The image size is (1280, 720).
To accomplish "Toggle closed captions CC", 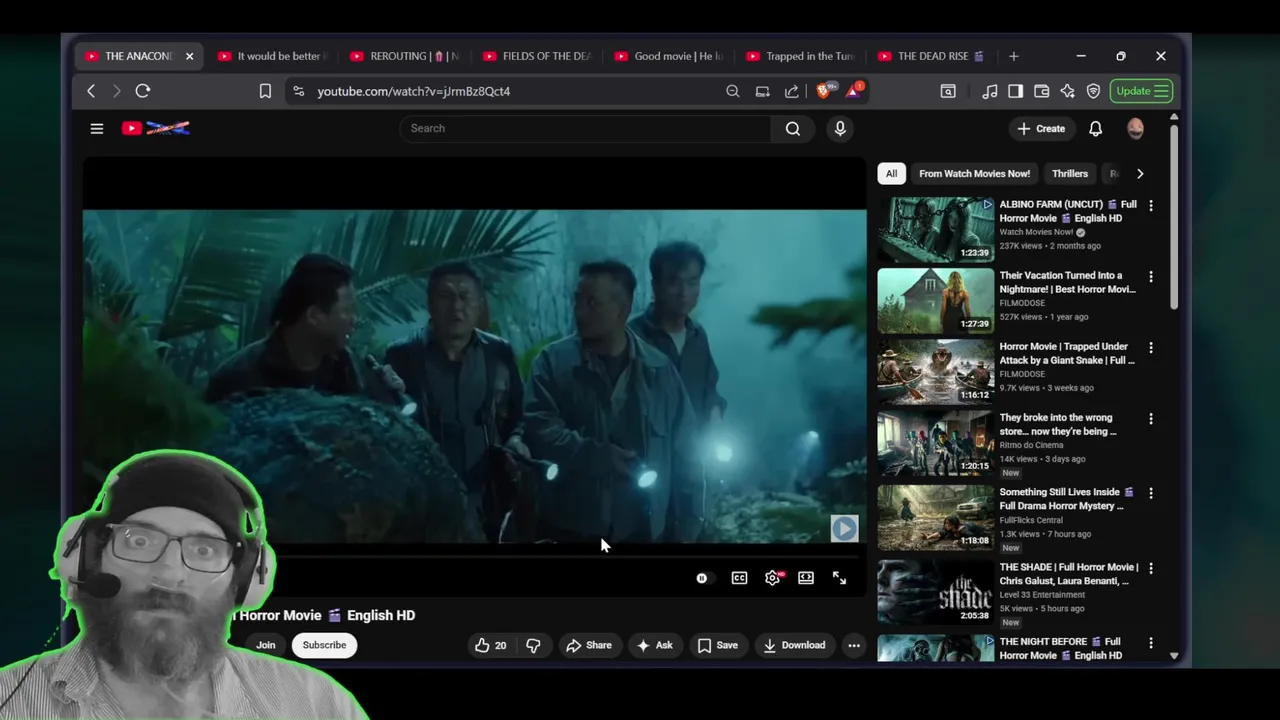I will pos(739,578).
